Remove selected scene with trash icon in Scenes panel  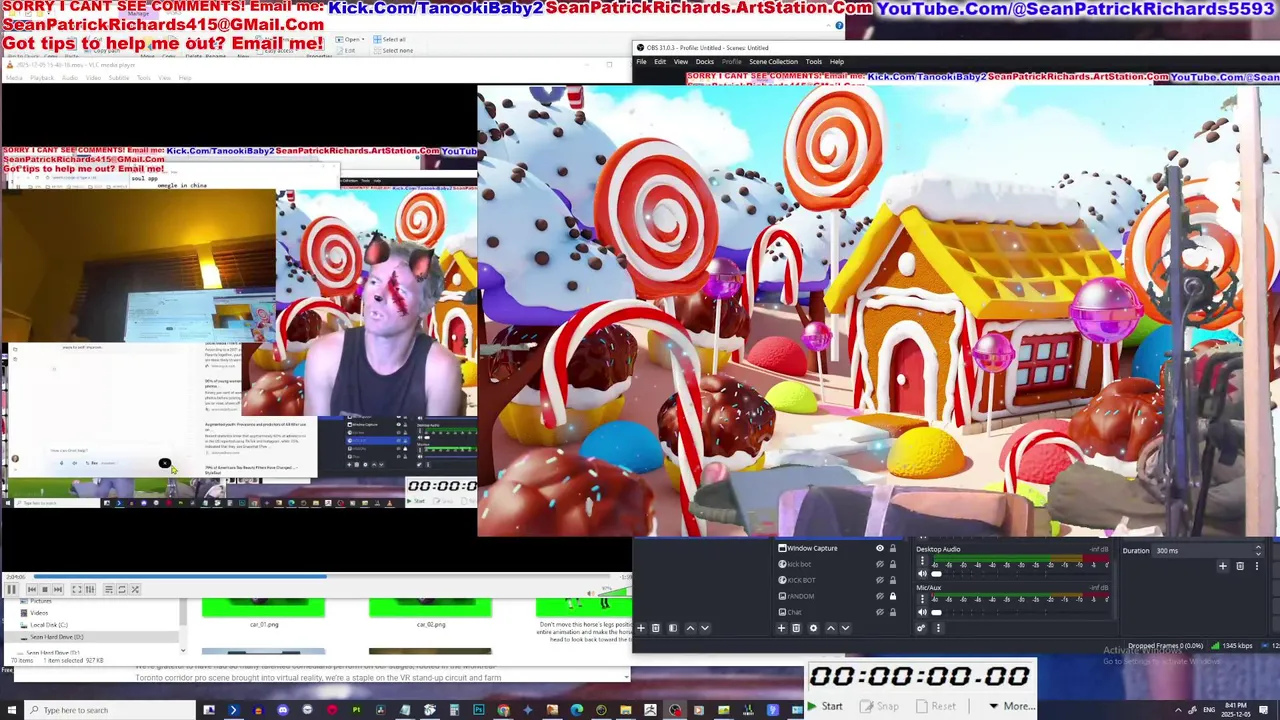pos(655,628)
